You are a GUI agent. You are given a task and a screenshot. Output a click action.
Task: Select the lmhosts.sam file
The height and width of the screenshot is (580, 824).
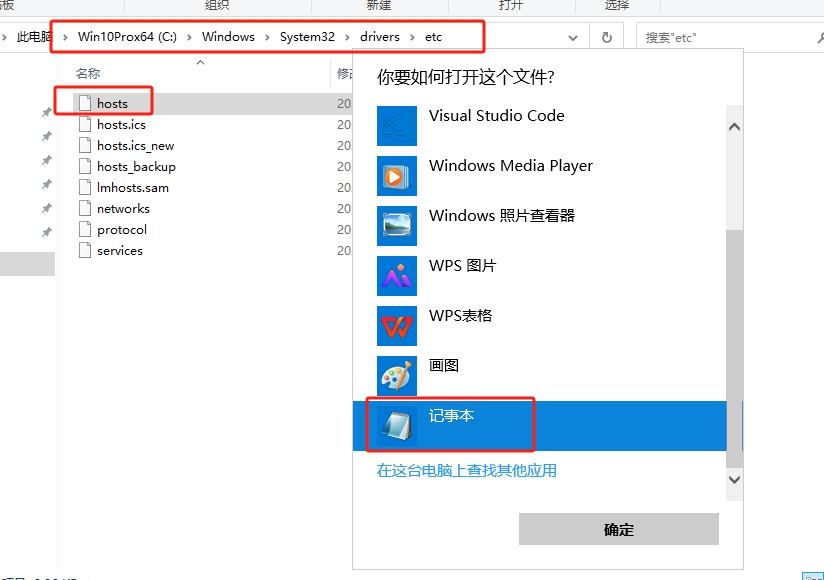[x=123, y=187]
